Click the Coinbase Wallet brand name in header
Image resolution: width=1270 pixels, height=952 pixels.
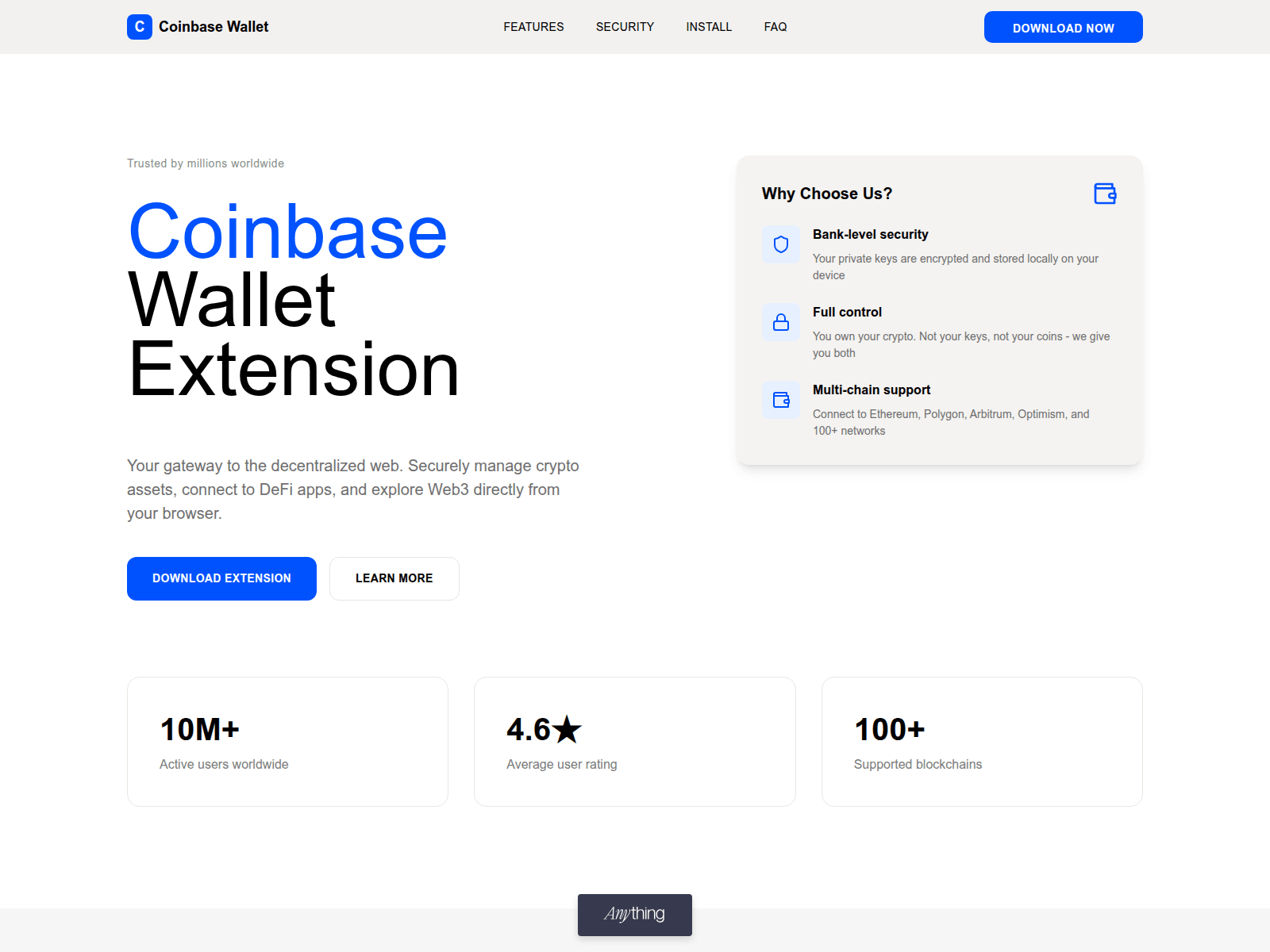(x=214, y=27)
